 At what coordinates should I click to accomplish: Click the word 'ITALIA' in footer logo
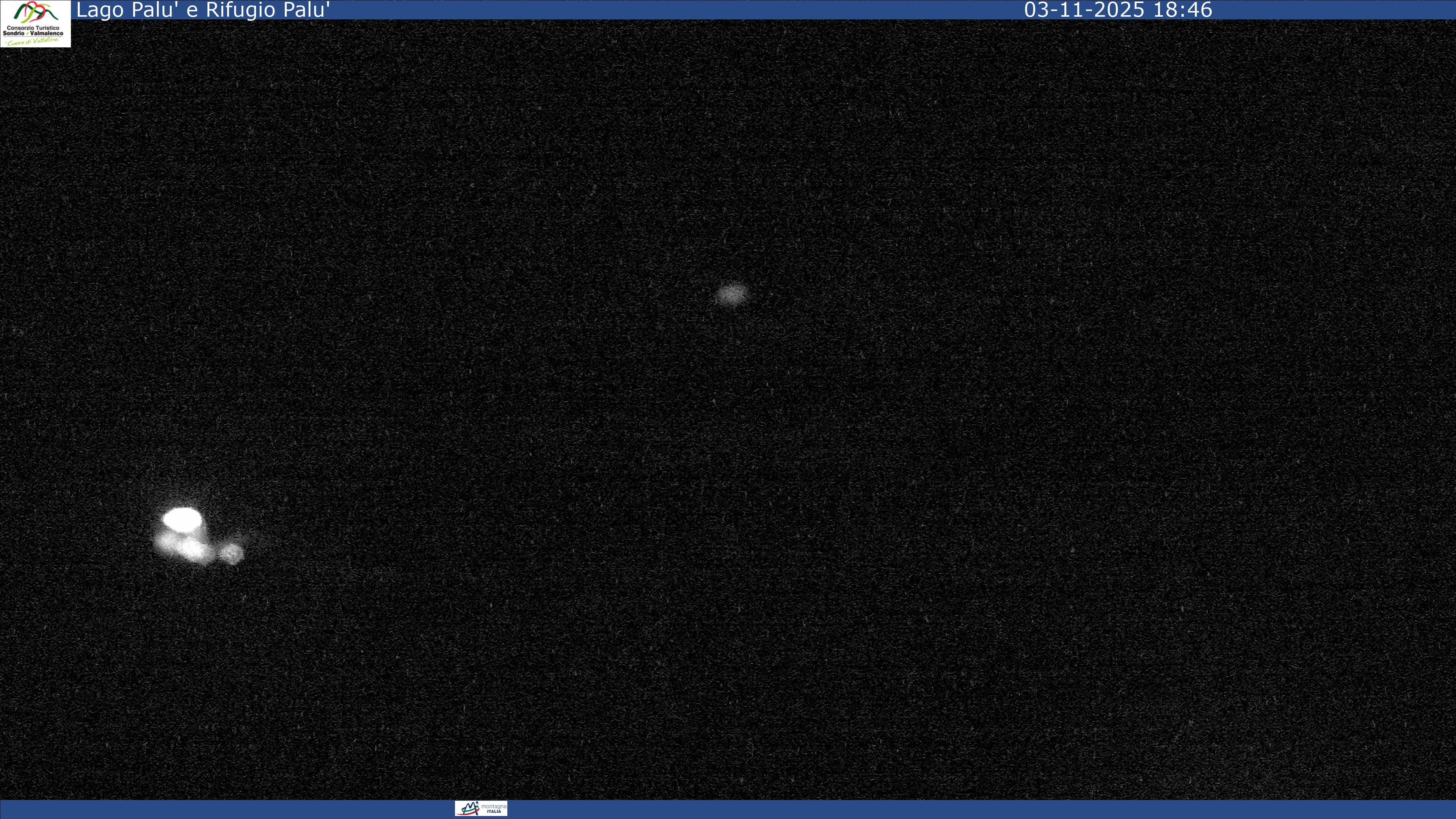pos(493,812)
